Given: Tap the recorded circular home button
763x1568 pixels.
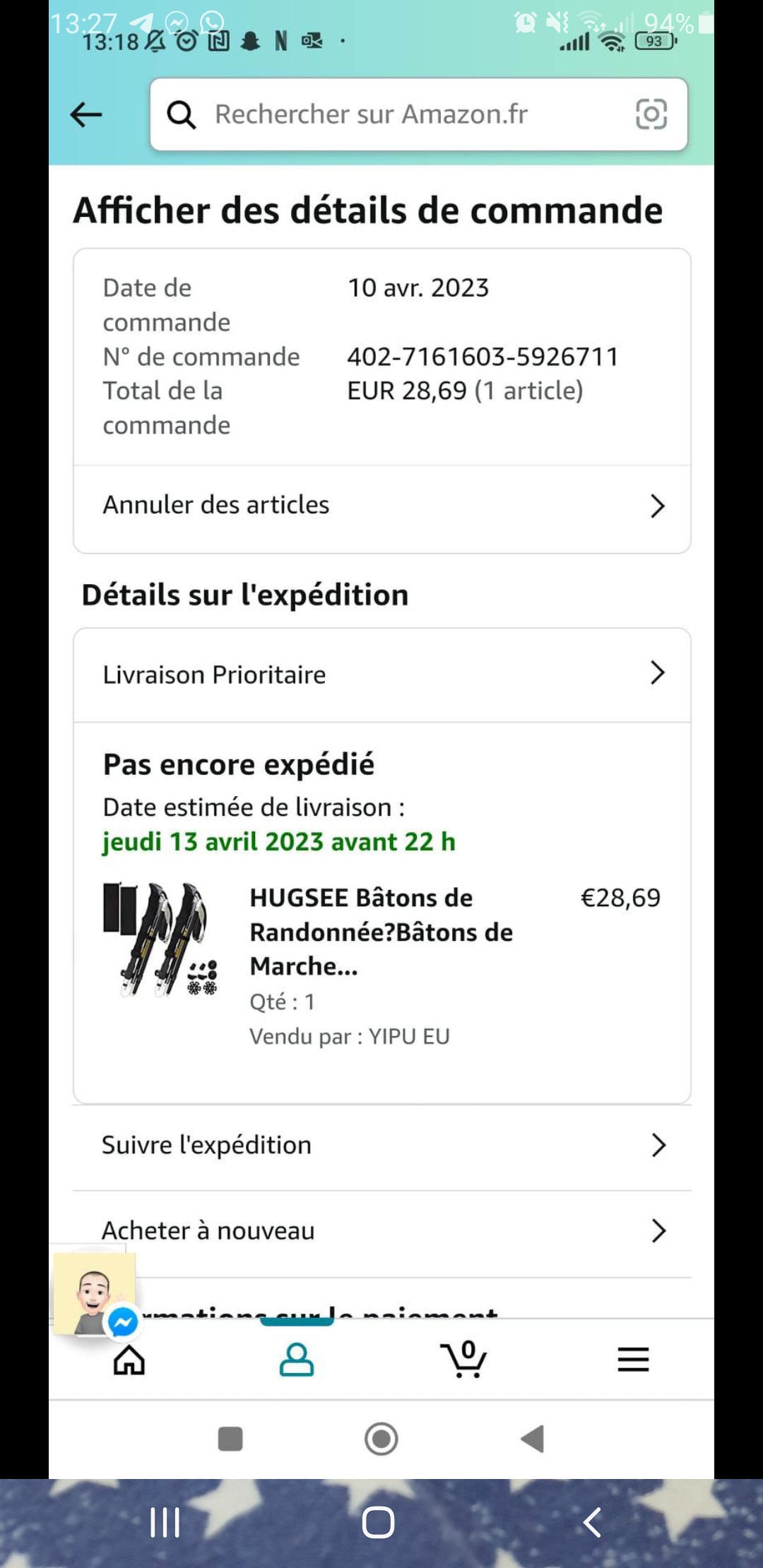Looking at the screenshot, I should (381, 1439).
